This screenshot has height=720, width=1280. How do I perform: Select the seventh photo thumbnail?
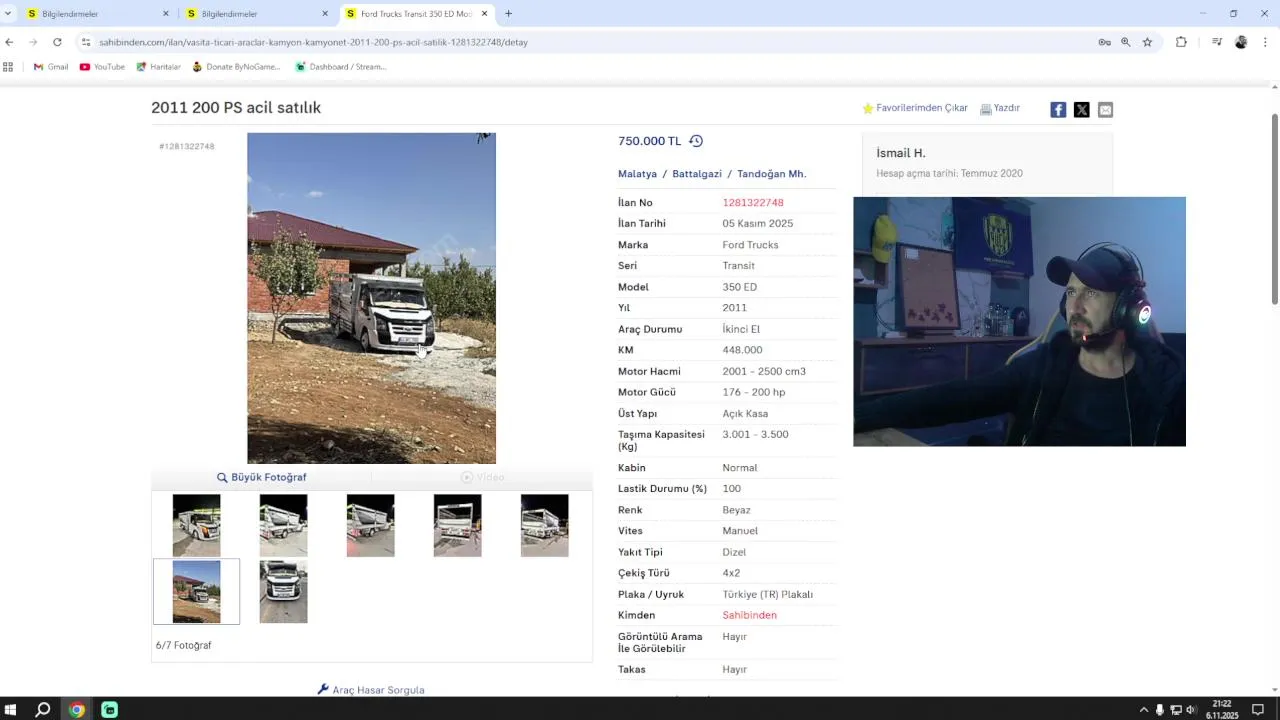[x=283, y=591]
